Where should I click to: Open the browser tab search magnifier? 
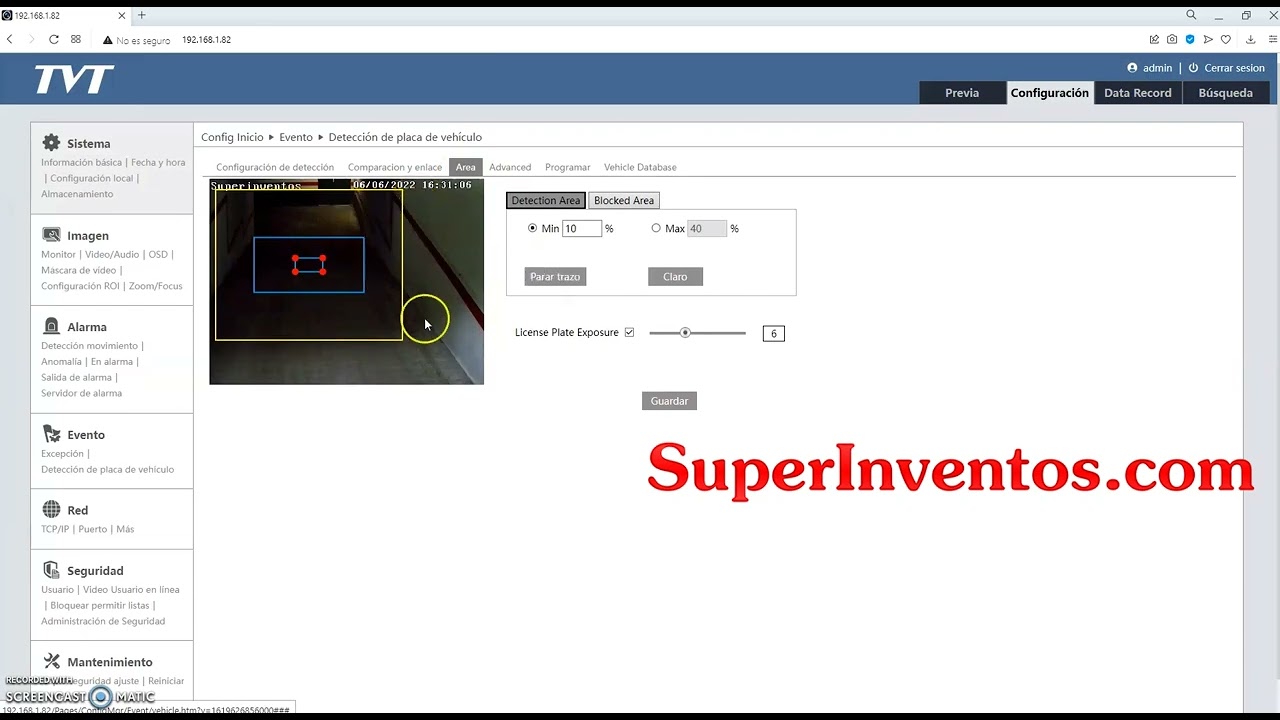point(1191,15)
